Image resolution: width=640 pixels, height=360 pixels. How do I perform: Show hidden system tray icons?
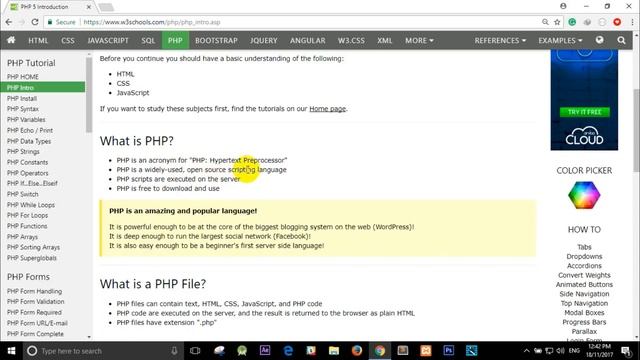click(527, 351)
